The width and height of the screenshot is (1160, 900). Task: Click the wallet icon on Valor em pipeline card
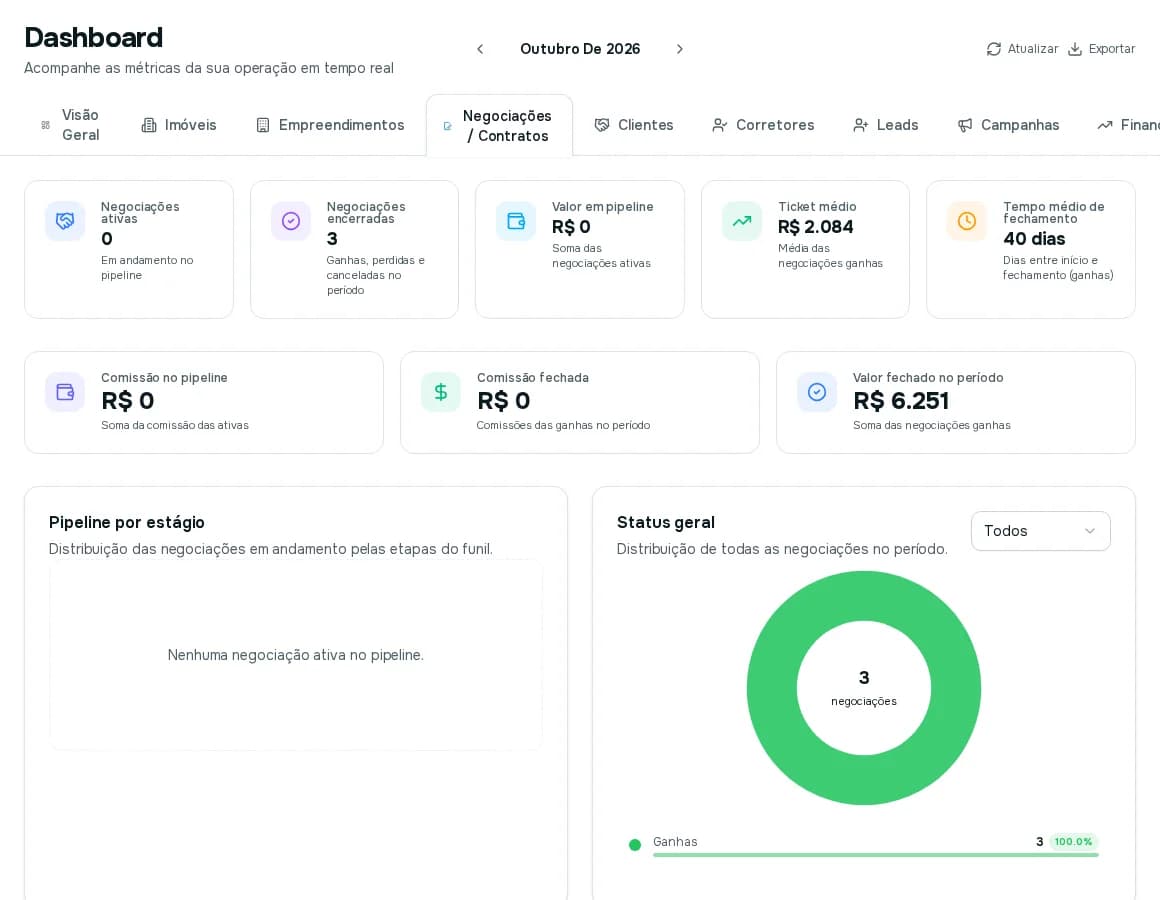pos(516,221)
